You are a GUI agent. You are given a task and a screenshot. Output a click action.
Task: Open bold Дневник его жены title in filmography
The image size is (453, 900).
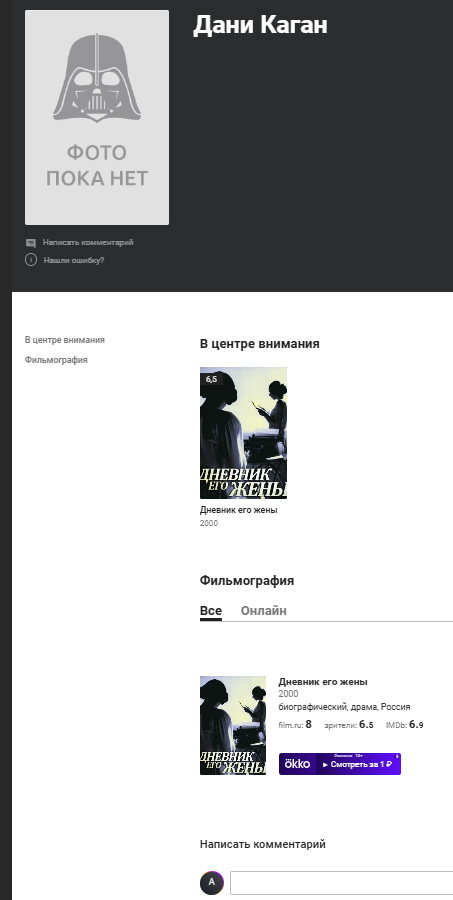323,682
